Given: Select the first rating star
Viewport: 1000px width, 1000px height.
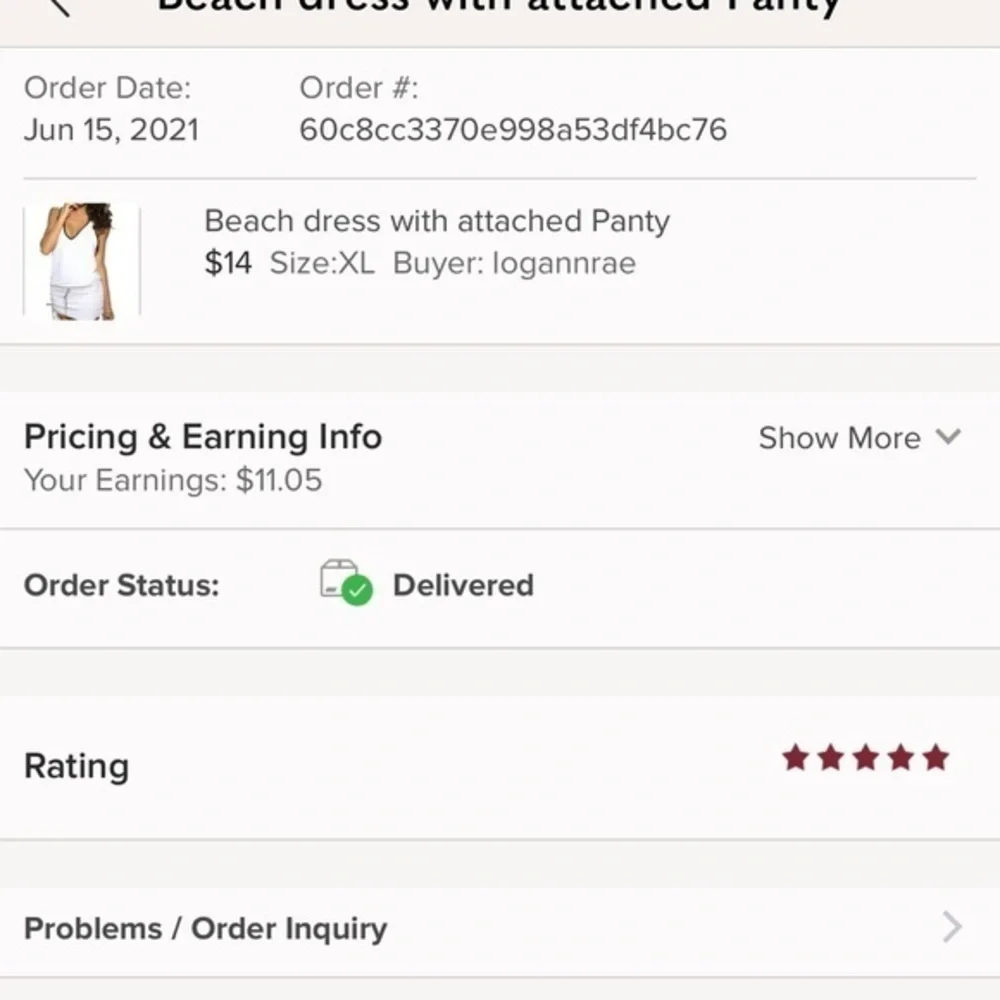Looking at the screenshot, I should tap(797, 758).
